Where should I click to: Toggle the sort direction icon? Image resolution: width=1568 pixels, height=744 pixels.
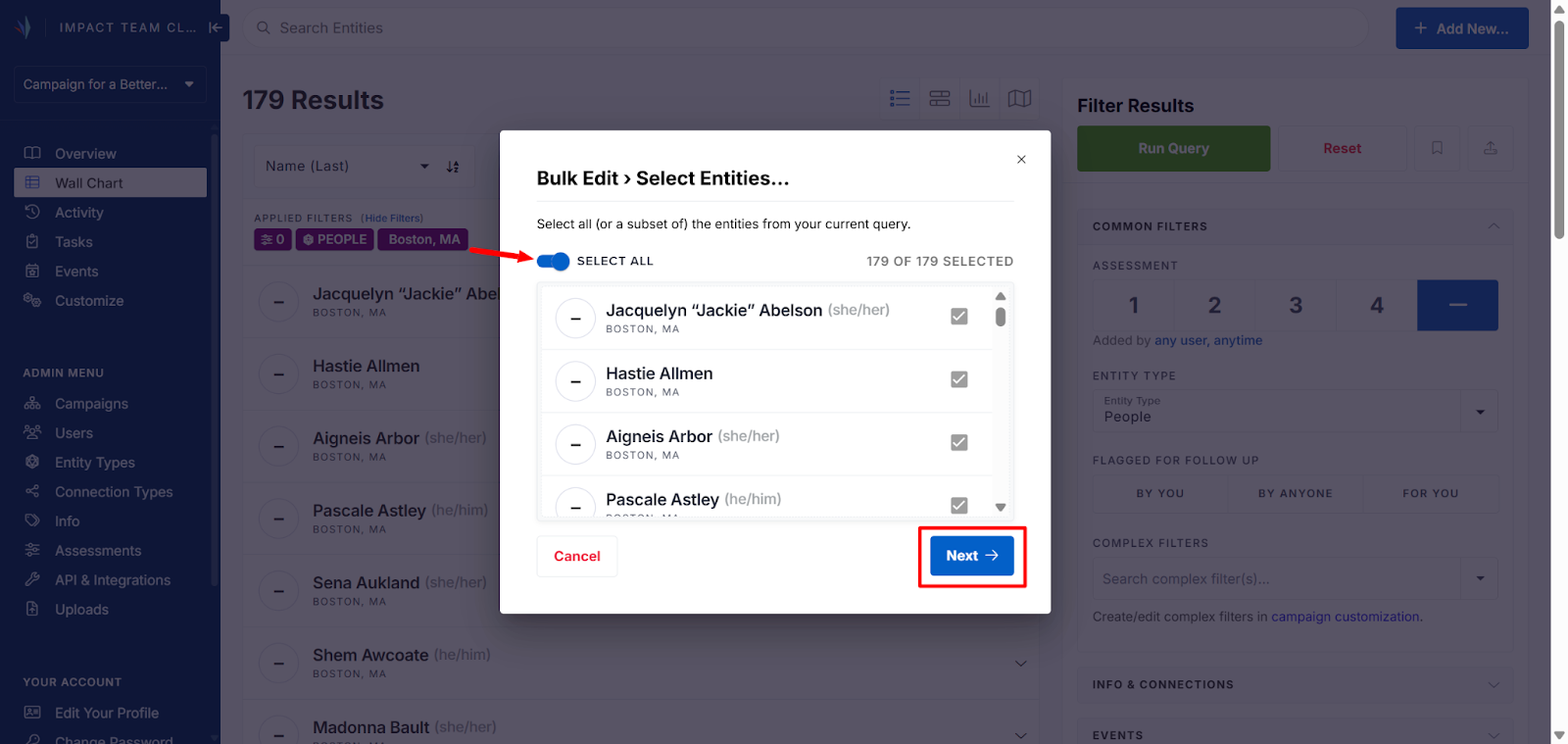453,167
